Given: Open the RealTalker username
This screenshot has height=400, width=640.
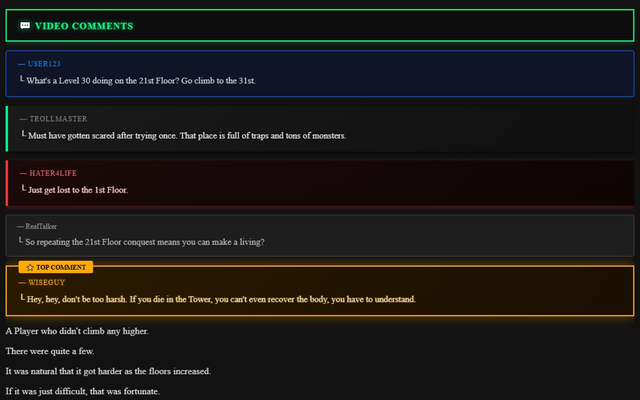Looking at the screenshot, I should [x=41, y=226].
